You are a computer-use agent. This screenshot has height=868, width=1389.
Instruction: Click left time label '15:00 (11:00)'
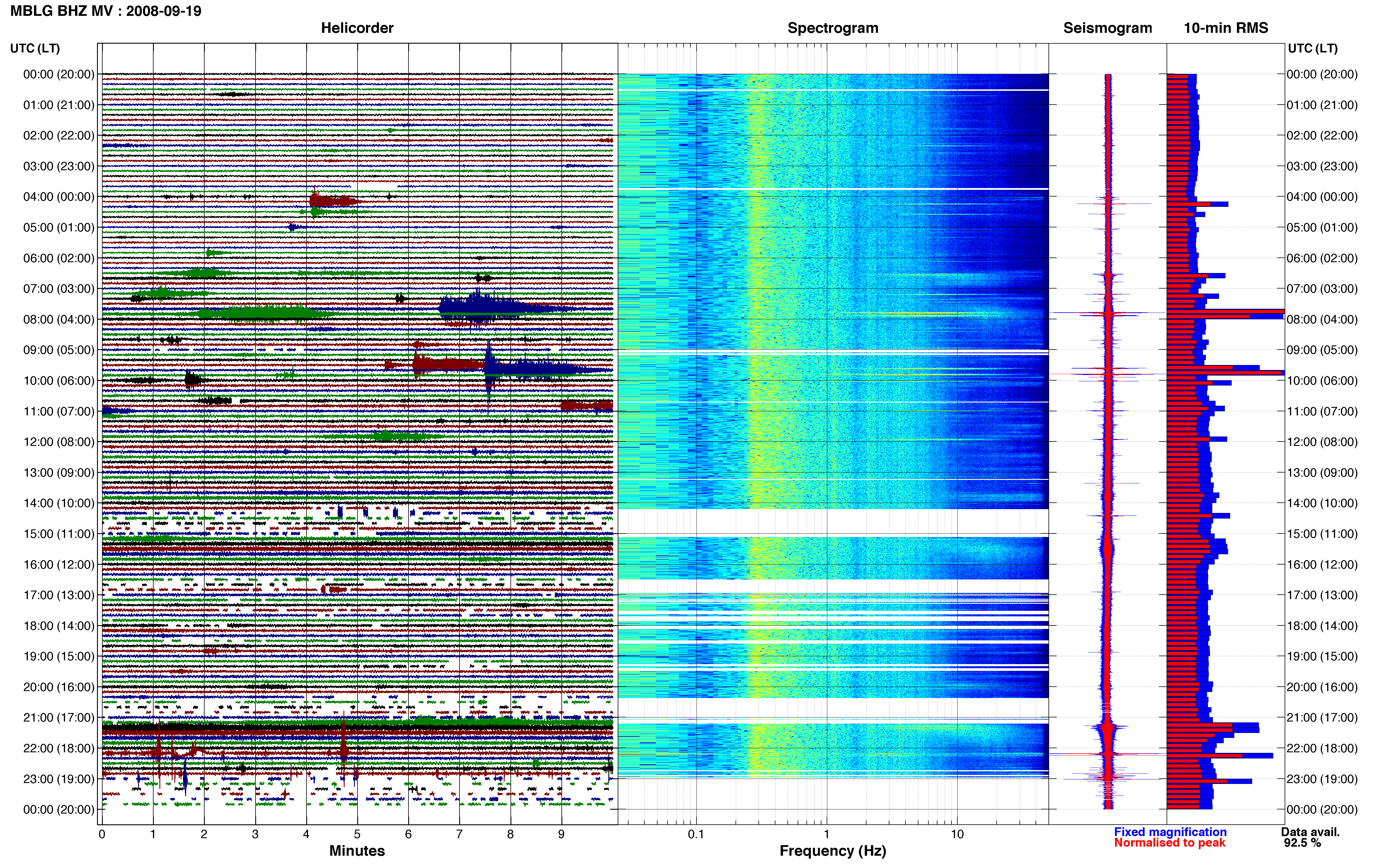click(59, 534)
